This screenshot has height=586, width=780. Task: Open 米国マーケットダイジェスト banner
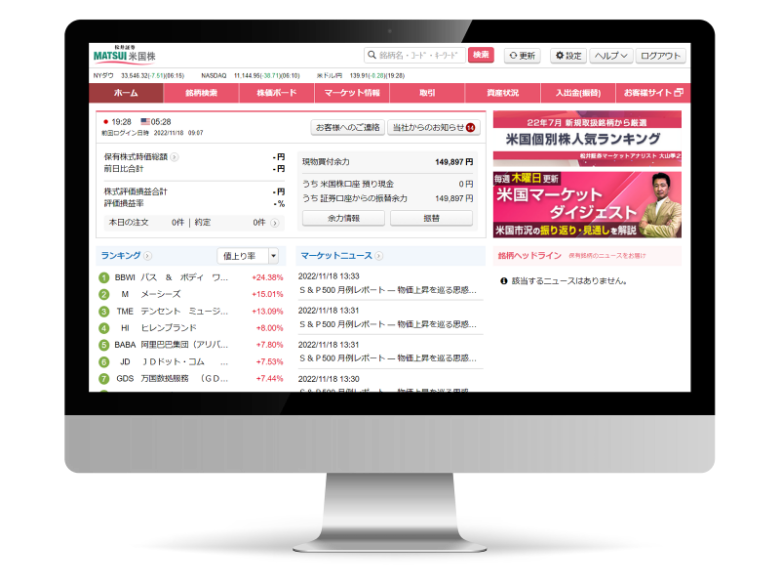[x=587, y=205]
